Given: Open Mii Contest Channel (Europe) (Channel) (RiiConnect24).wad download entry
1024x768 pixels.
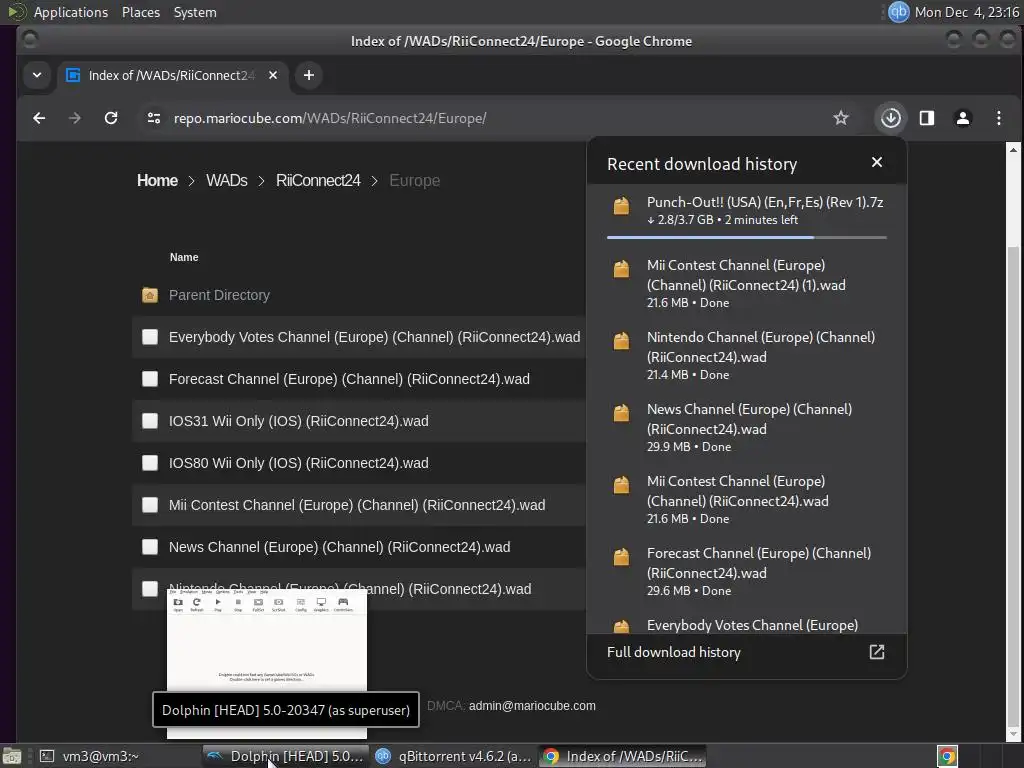Looking at the screenshot, I should click(746, 500).
